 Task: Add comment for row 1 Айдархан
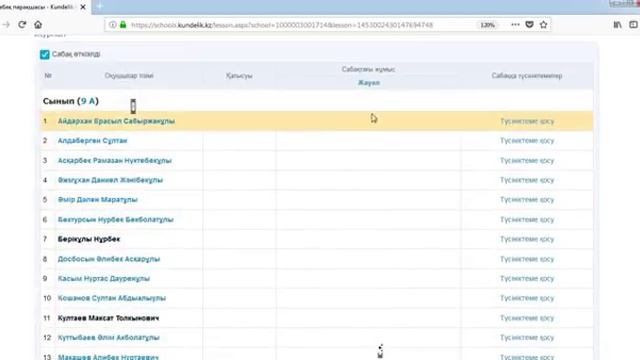(527, 121)
